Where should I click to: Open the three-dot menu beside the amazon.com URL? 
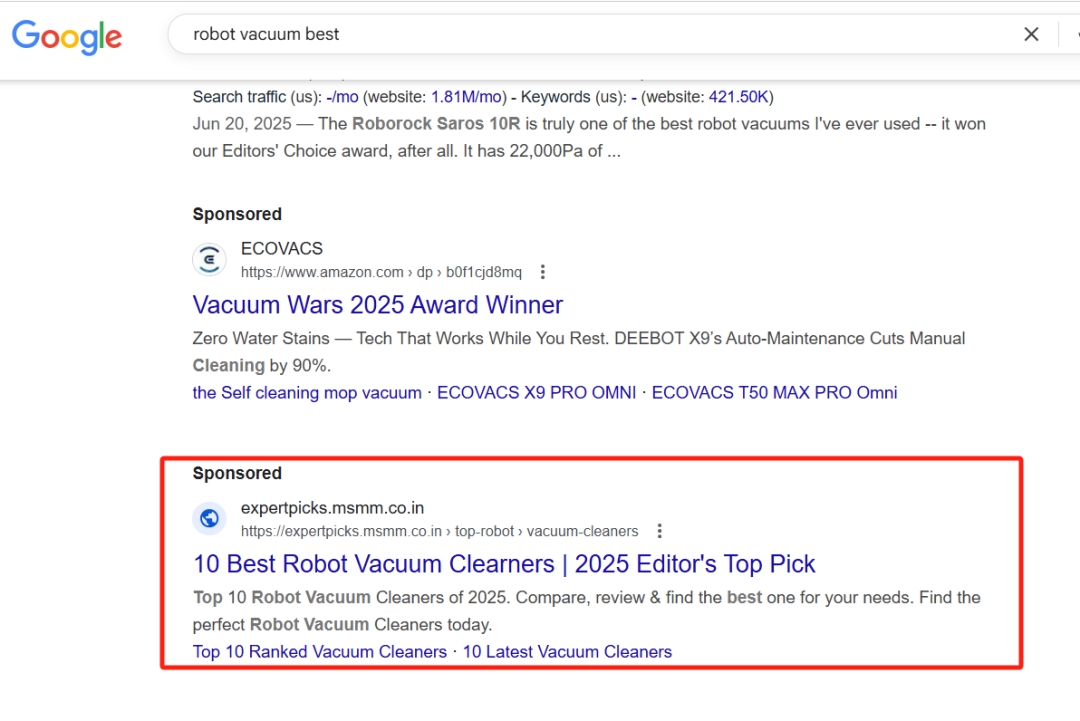point(543,272)
